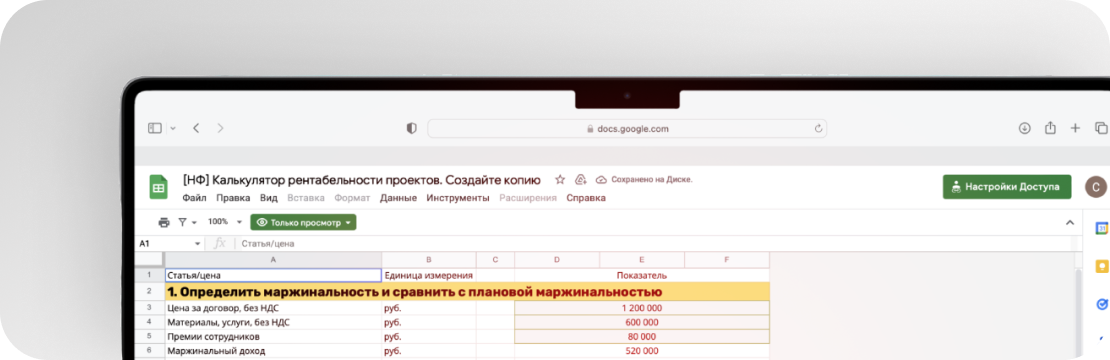Expand filter options dropdown arrow
The width and height of the screenshot is (1110, 360).
[x=194, y=223]
